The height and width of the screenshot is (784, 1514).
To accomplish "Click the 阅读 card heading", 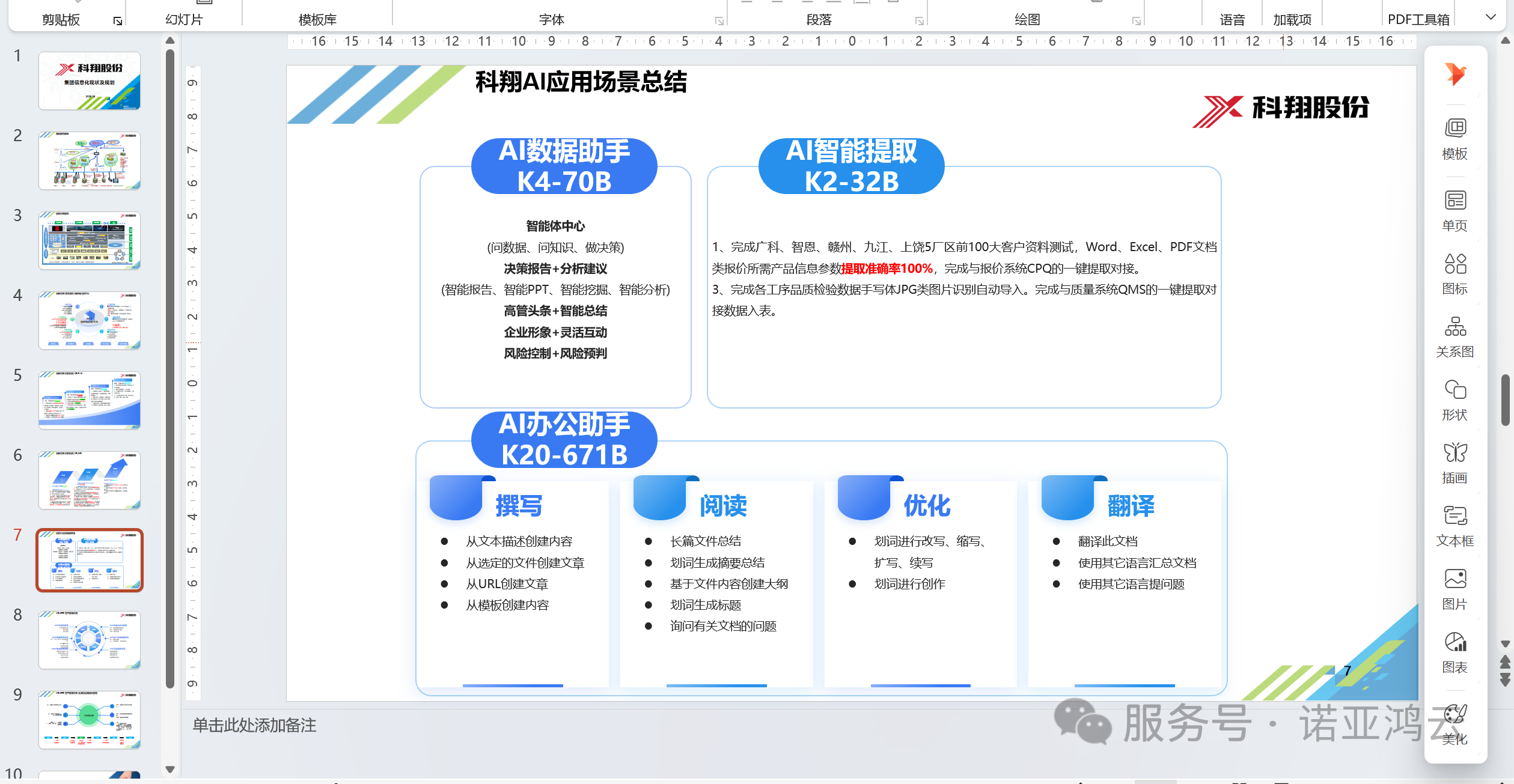I will (x=723, y=506).
